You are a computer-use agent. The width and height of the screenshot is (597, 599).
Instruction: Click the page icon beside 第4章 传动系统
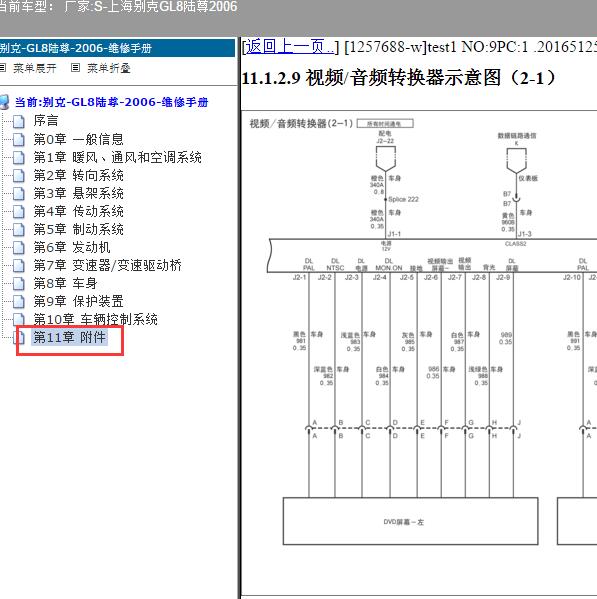pyautogui.click(x=18, y=212)
